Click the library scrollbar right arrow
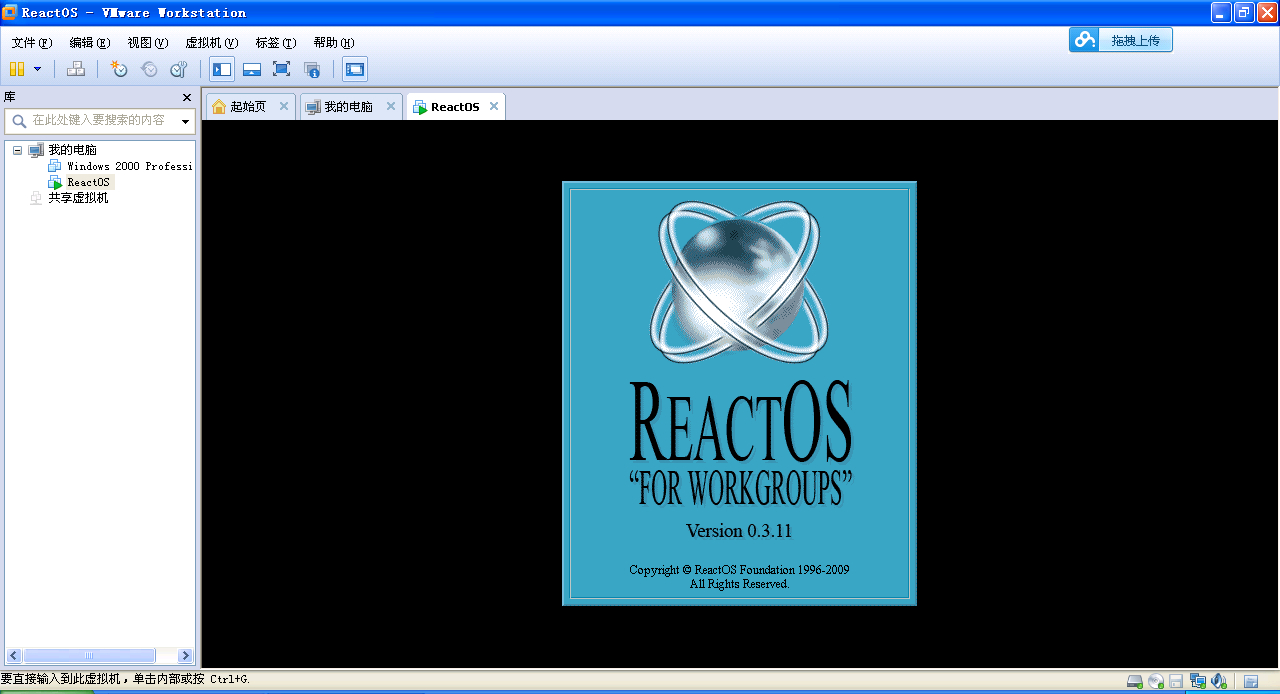 pyautogui.click(x=185, y=656)
